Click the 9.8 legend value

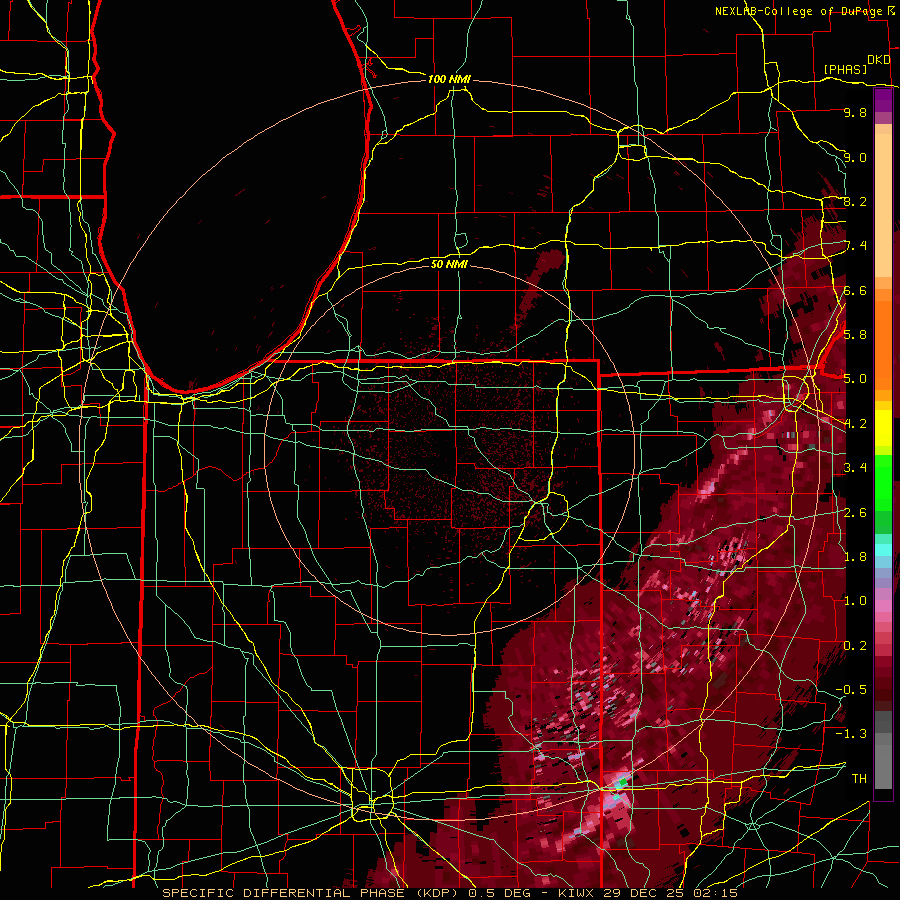pos(855,112)
